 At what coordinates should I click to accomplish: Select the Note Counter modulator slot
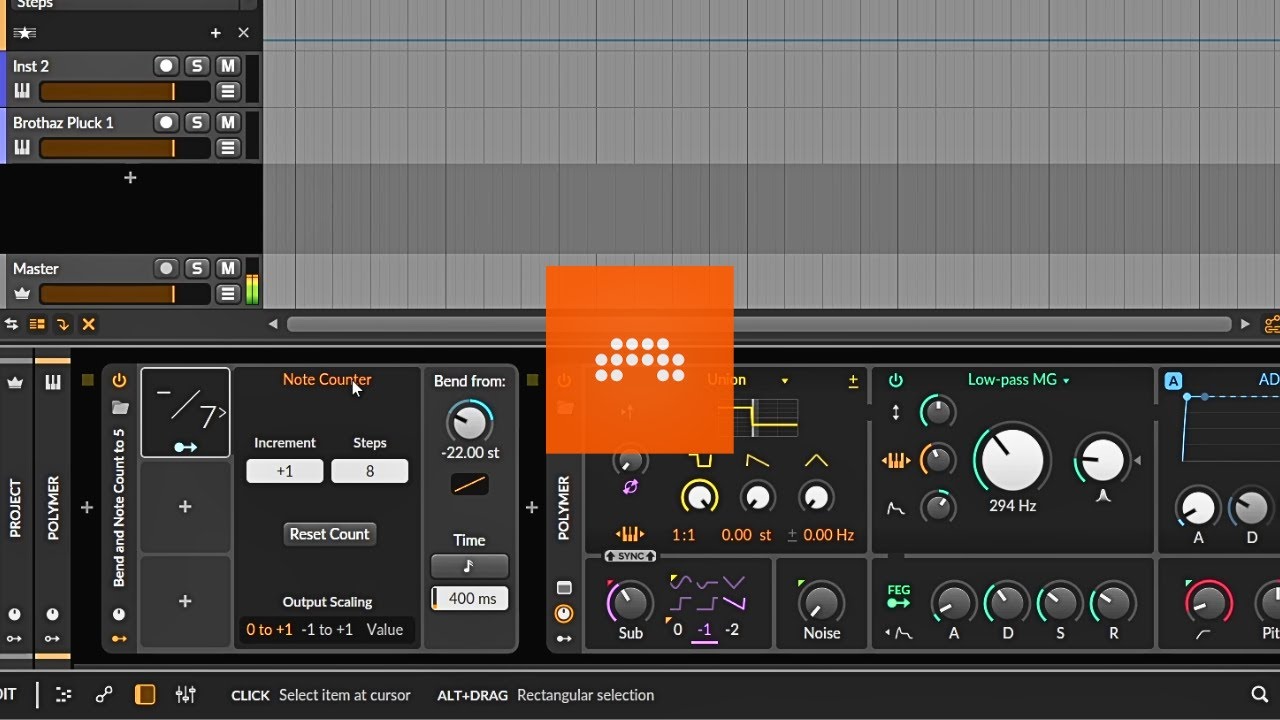(x=185, y=412)
